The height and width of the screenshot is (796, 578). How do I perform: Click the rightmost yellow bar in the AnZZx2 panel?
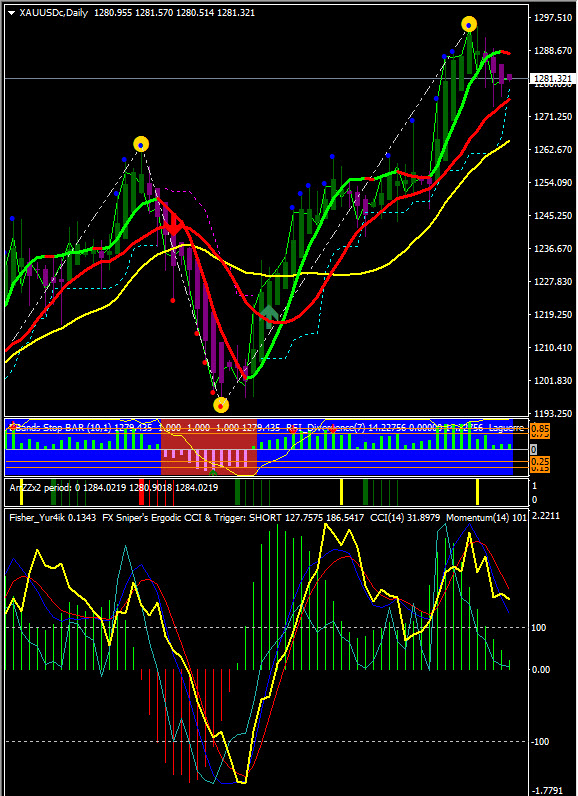(x=477, y=492)
